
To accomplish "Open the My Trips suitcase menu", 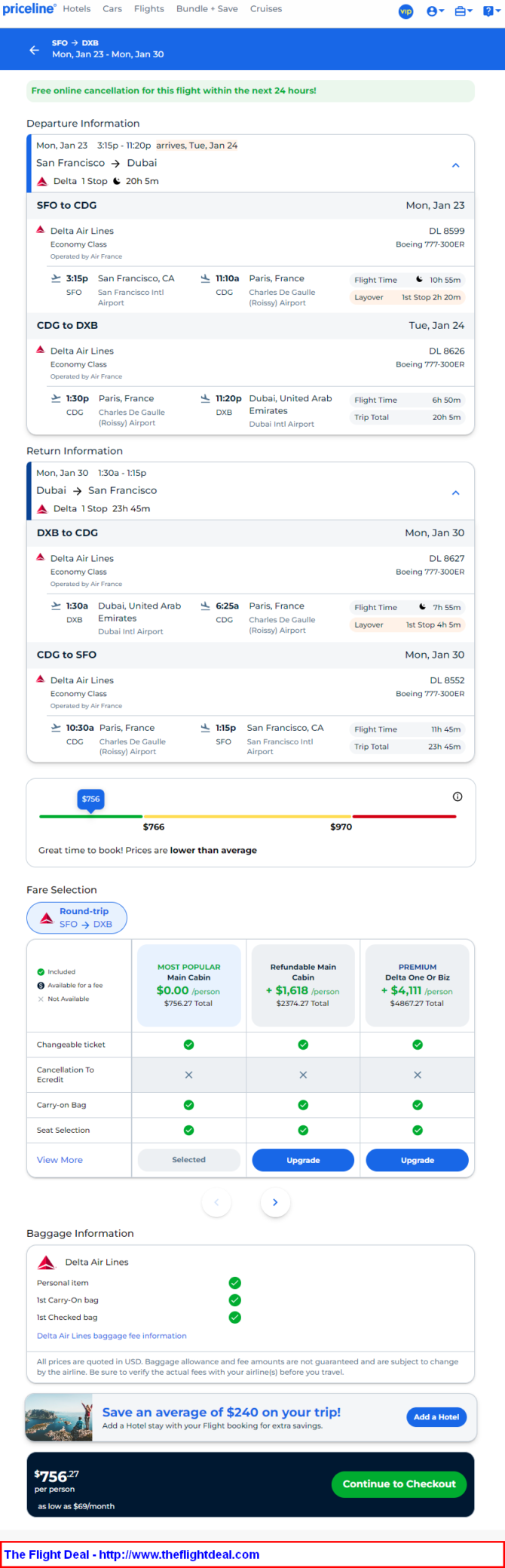I will tap(464, 11).
